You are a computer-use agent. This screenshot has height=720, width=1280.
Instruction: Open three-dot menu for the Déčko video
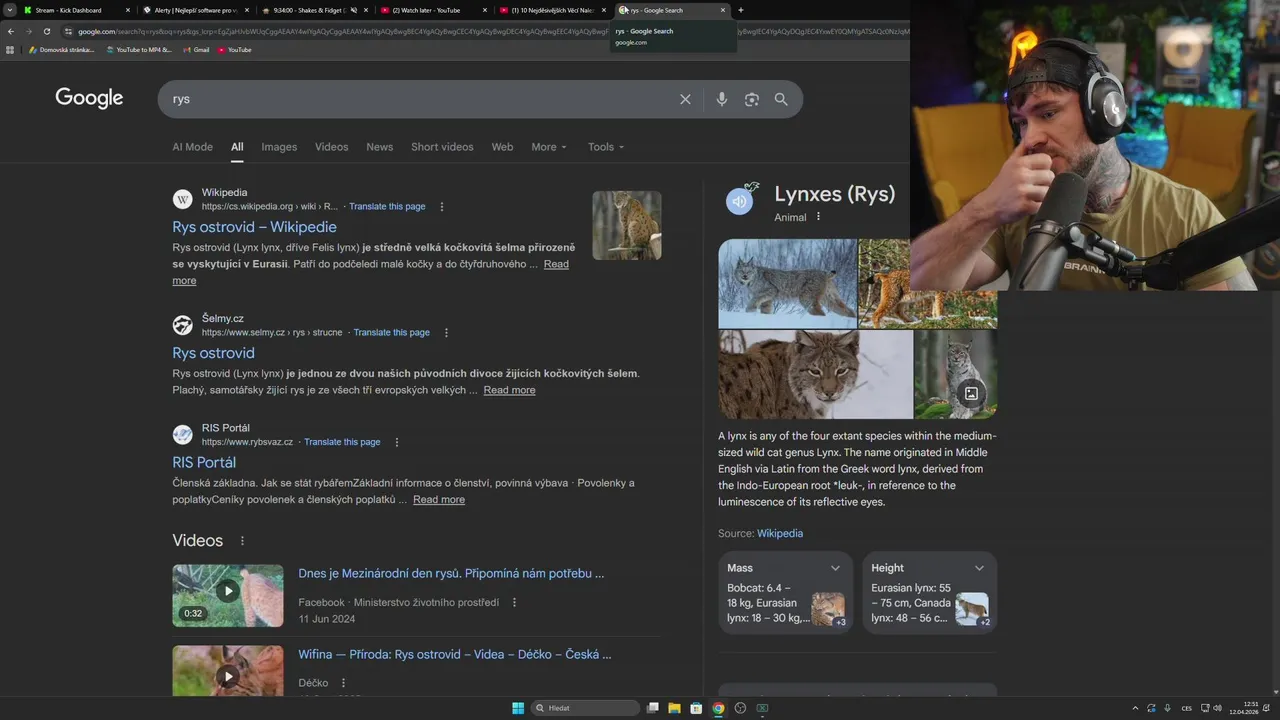[x=343, y=683]
